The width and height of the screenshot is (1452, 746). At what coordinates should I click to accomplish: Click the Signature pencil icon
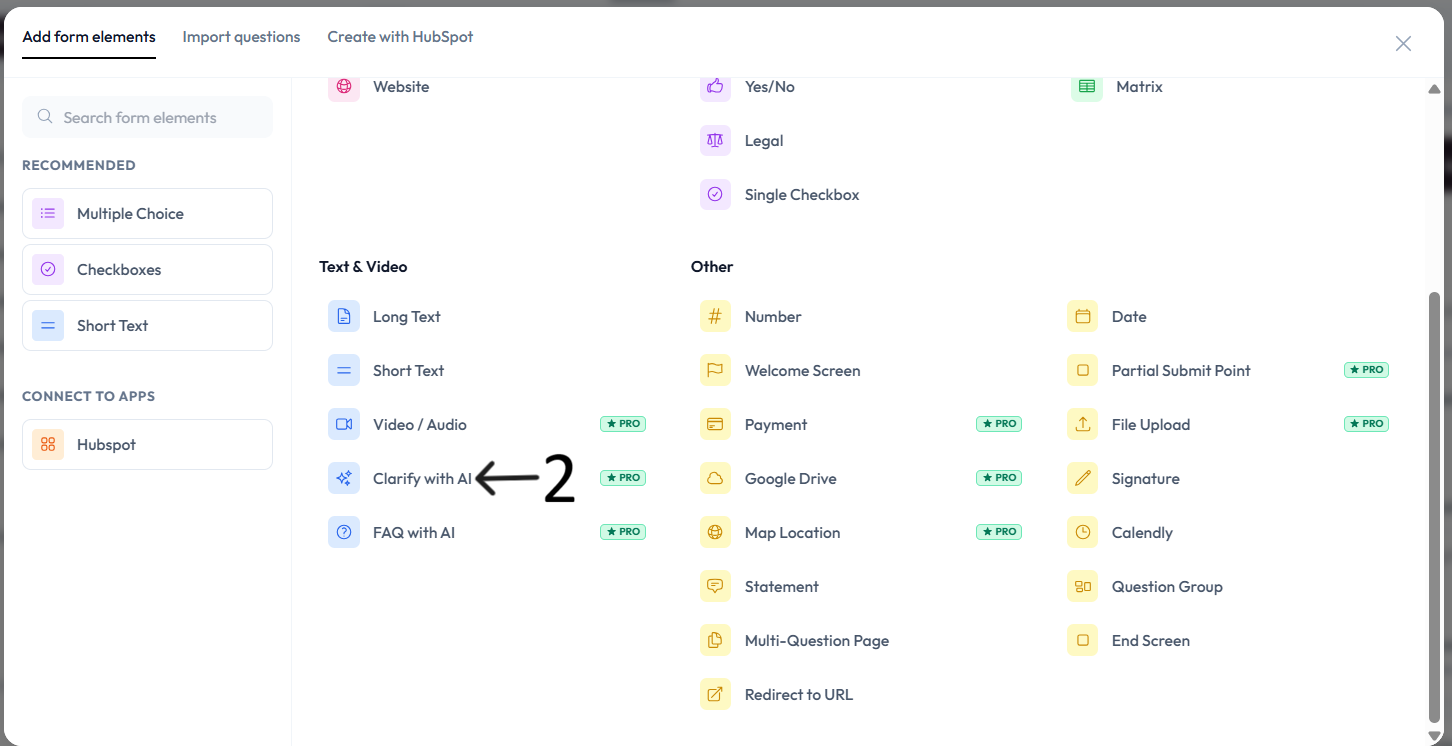pyautogui.click(x=1083, y=479)
